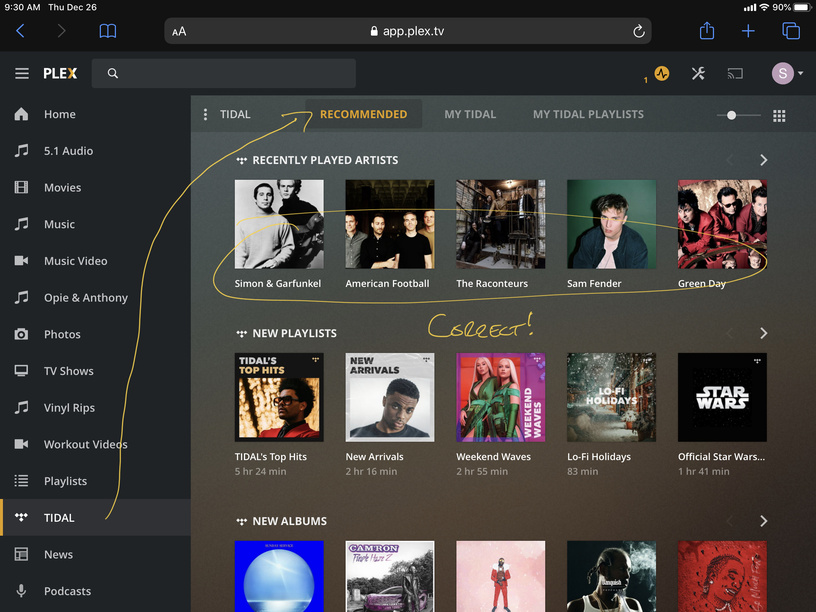Show next Recently Played Artists page
The image size is (816, 612).
(x=763, y=160)
